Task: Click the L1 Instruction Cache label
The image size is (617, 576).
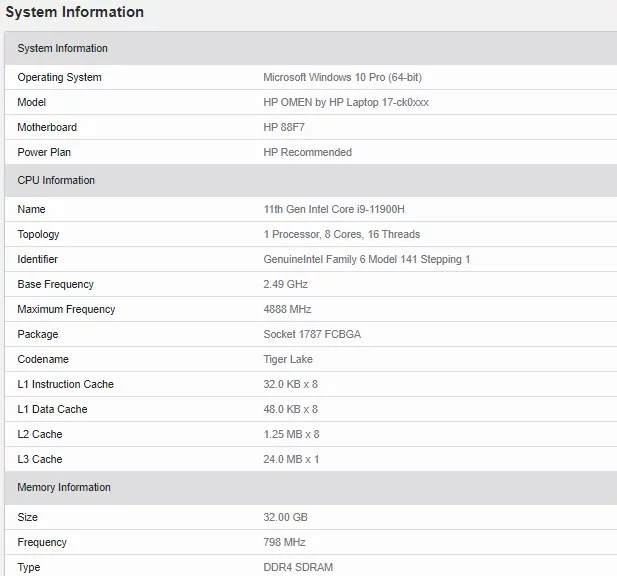Action: coord(65,384)
